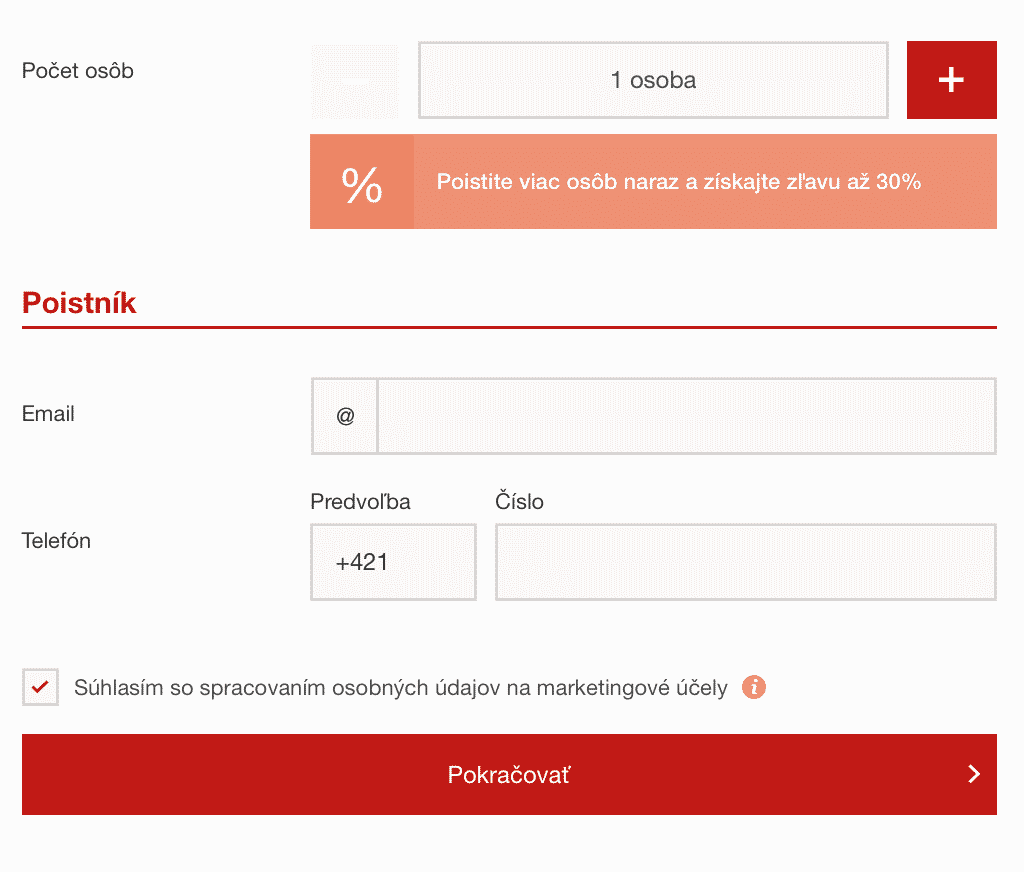Click the Predvoľba +421 prefix field
Image resolution: width=1024 pixels, height=872 pixels.
click(x=393, y=562)
